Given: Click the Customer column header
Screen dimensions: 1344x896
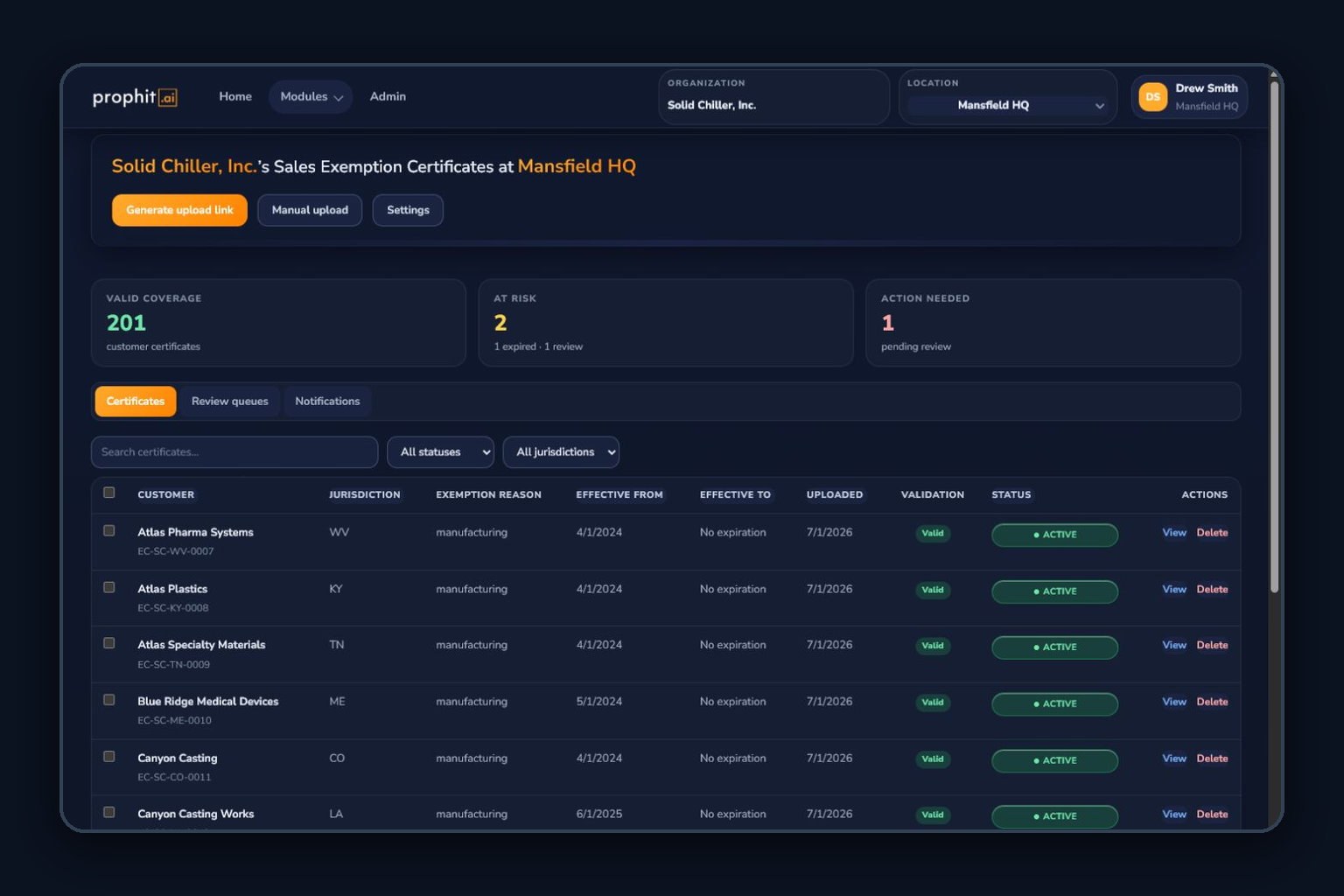Looking at the screenshot, I should point(166,495).
